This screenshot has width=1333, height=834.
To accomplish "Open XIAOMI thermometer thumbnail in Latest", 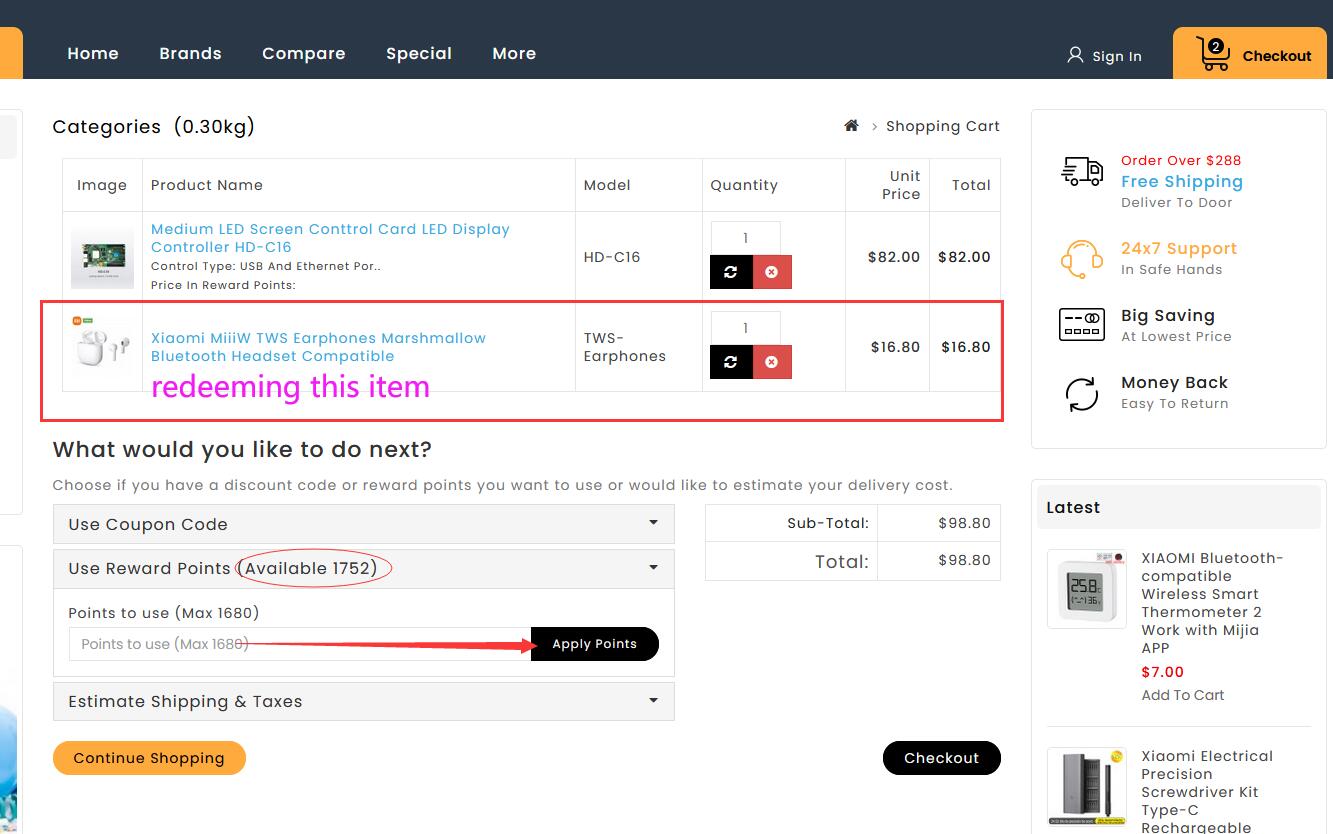I will 1087,589.
